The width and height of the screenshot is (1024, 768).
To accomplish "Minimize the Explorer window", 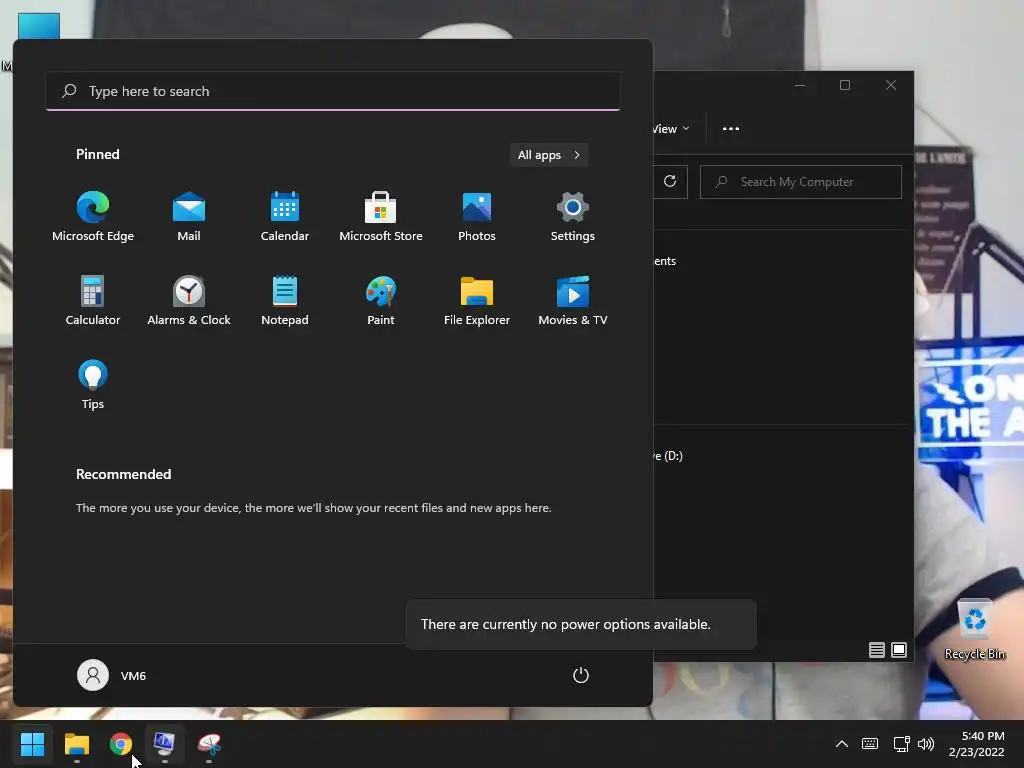I will point(800,86).
